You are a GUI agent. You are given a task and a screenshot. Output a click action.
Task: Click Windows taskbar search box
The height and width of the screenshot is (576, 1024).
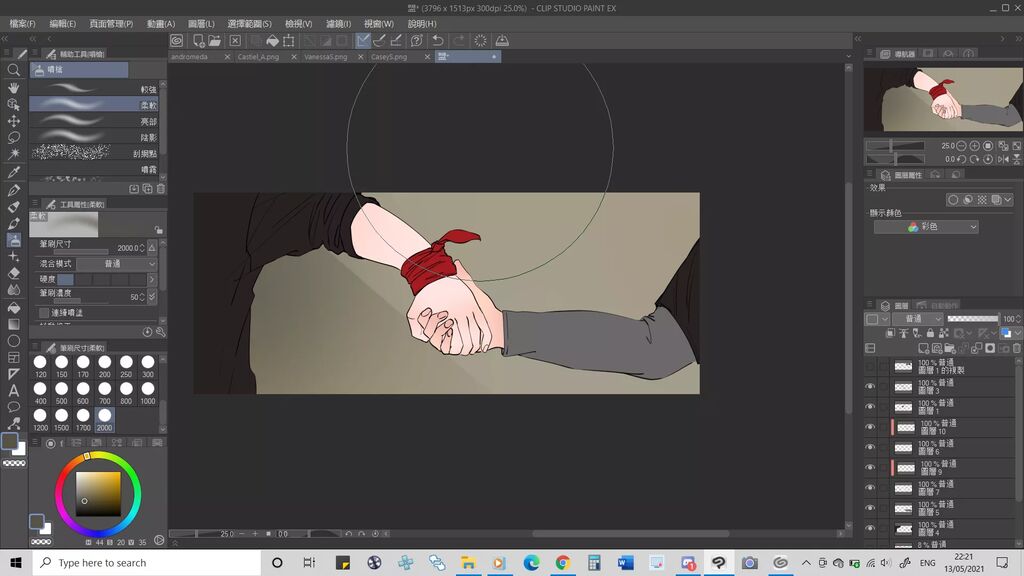click(147, 562)
